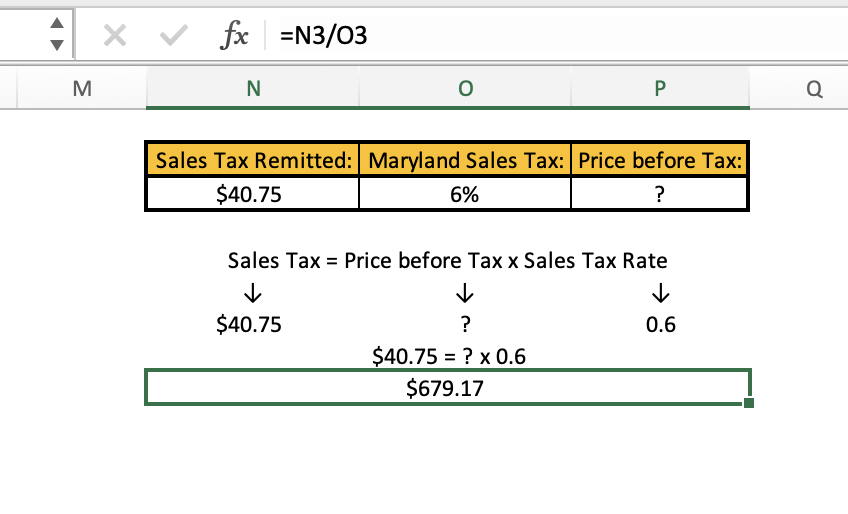Click the cancel entry X icon
Screen dimensions: 848x514
[x=114, y=36]
